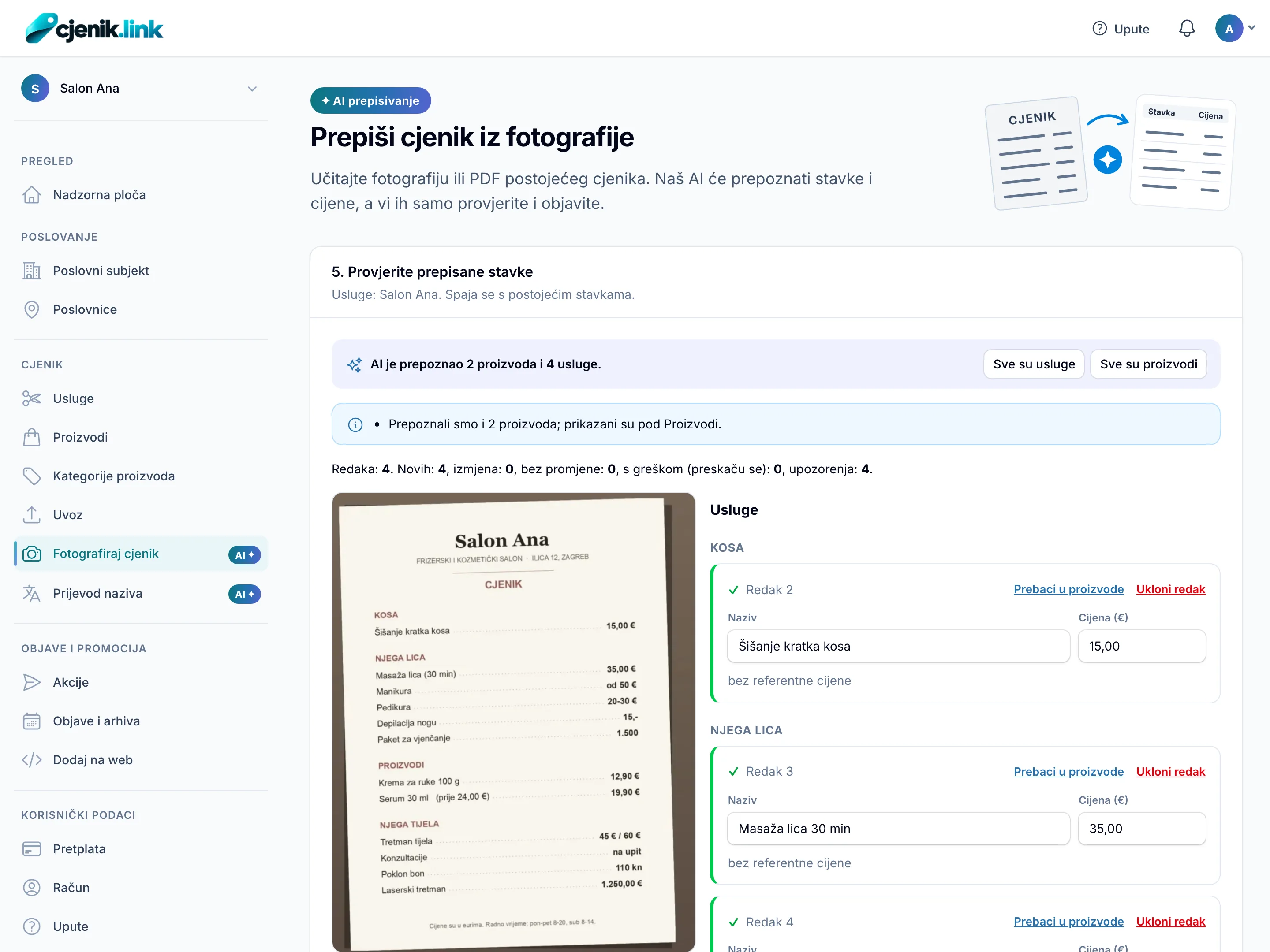Click the AI badge next to Prijevod naziva
This screenshot has width=1270, height=952.
245,594
